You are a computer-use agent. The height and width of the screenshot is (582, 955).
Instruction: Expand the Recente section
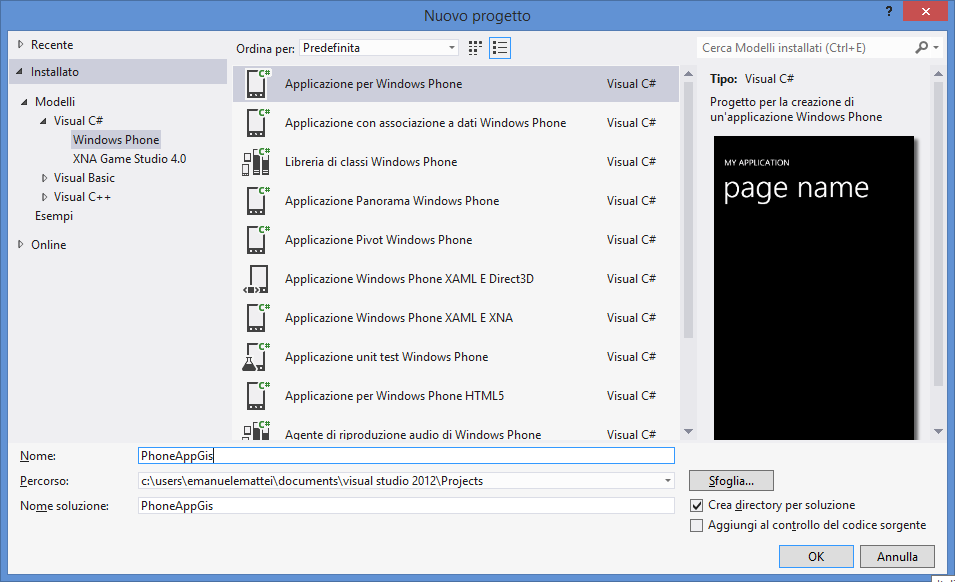[21, 44]
